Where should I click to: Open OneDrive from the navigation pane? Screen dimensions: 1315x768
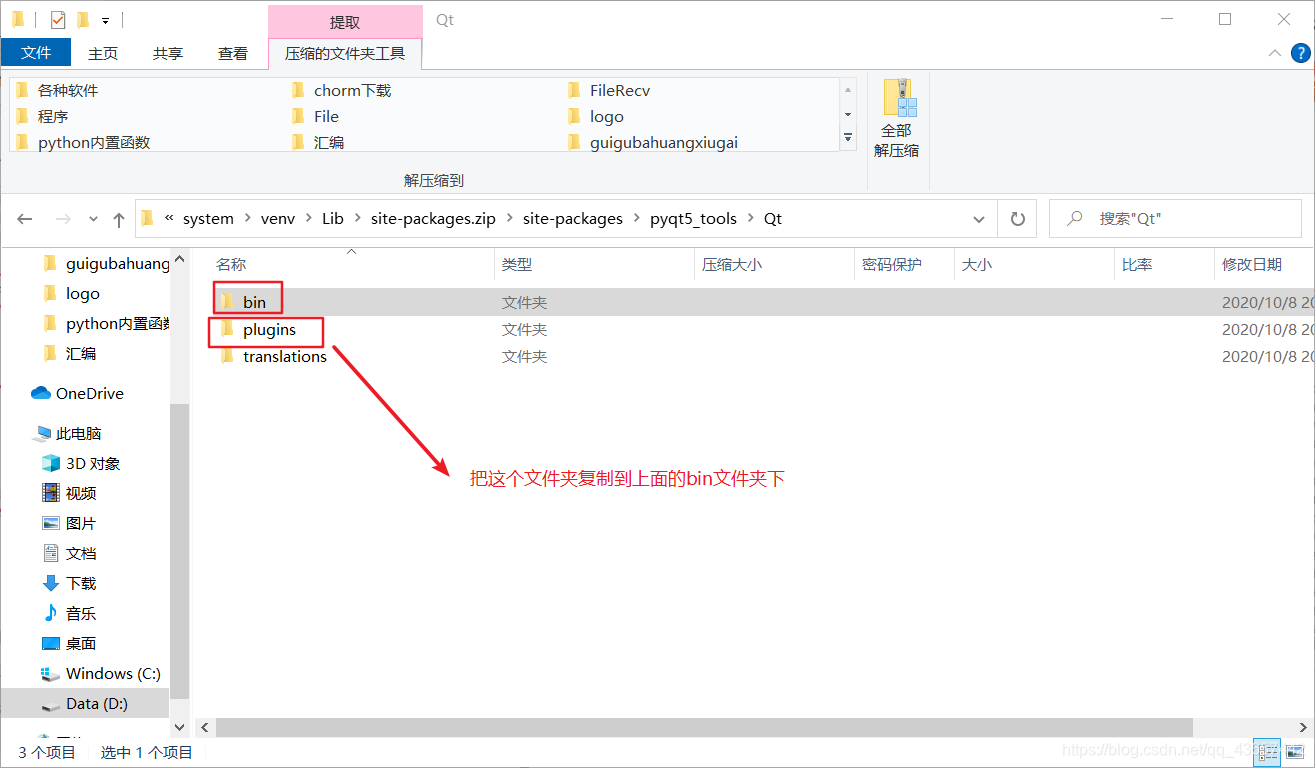89,393
